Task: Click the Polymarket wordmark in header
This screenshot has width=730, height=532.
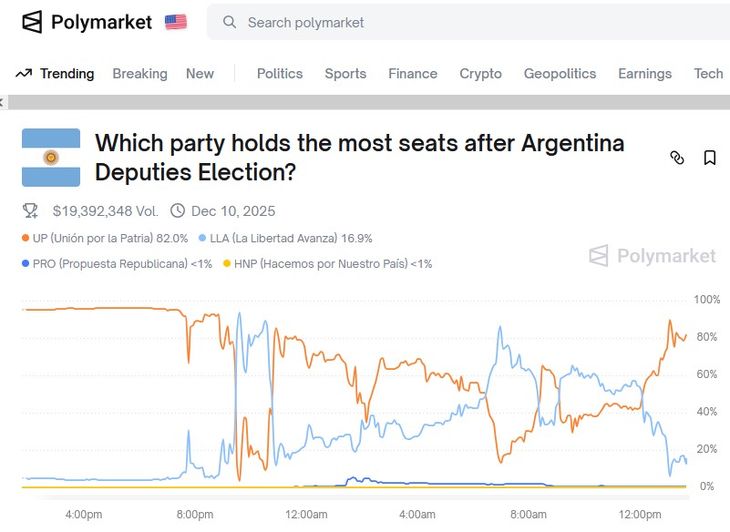Action: click(x=101, y=22)
